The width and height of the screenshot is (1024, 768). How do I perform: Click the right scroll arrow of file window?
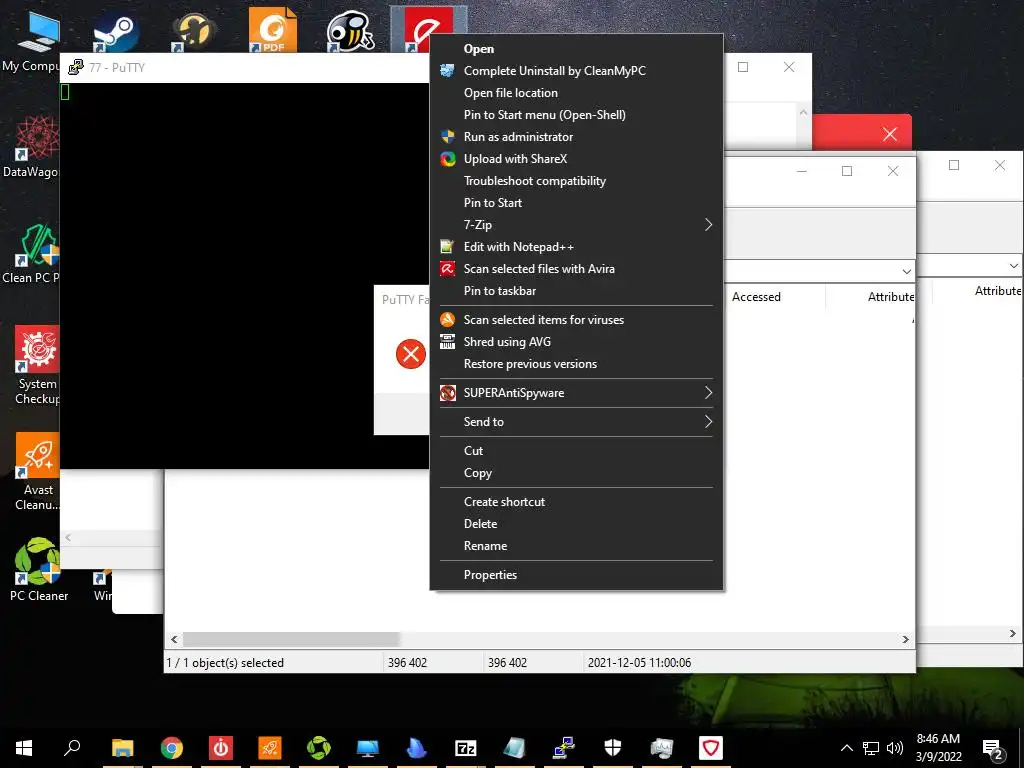[x=905, y=639]
